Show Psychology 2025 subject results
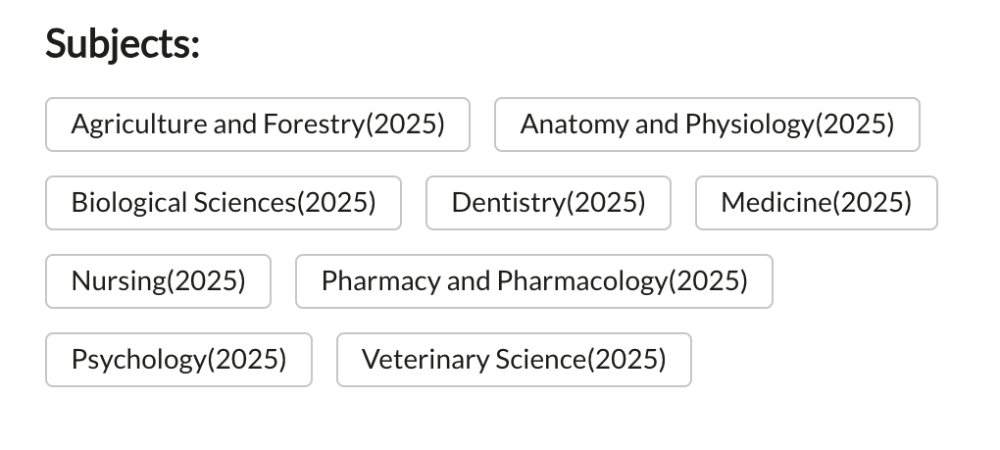This screenshot has width=1000, height=450. (x=178, y=359)
